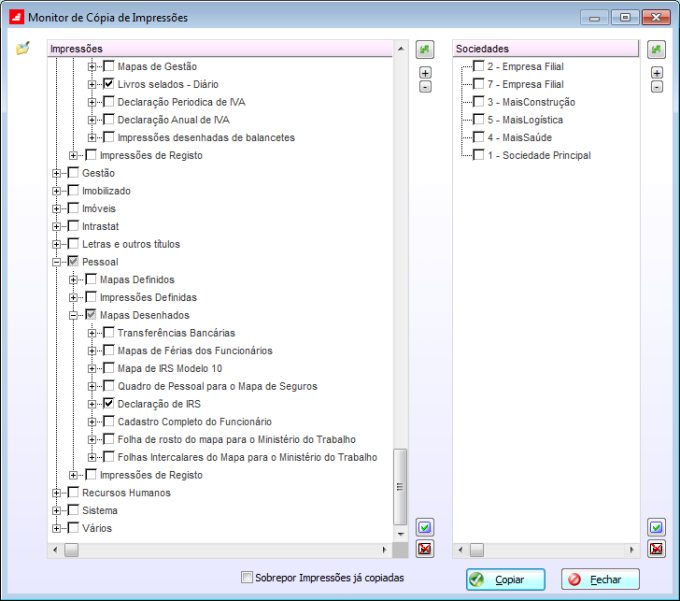Click the folder pencil icon at top left
Screen dimensions: 680x601
tap(23, 48)
